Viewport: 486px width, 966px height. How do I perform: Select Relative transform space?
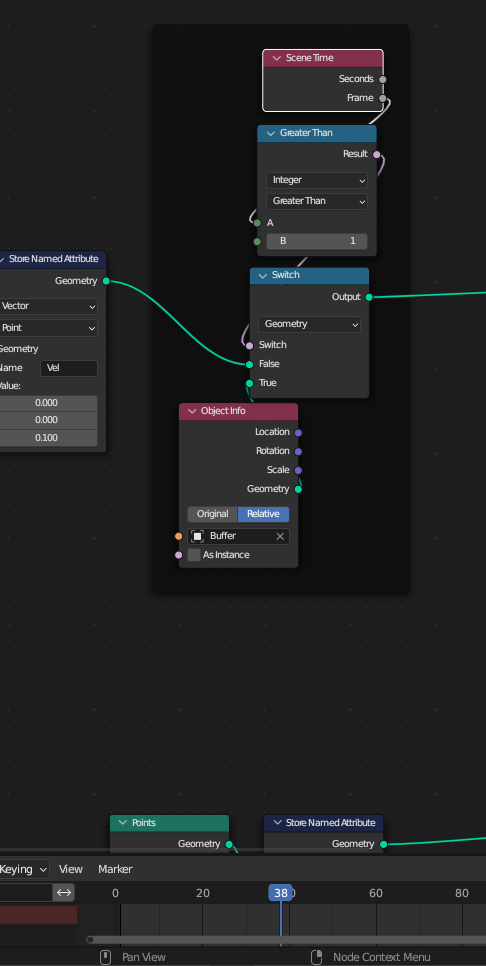(x=263, y=514)
